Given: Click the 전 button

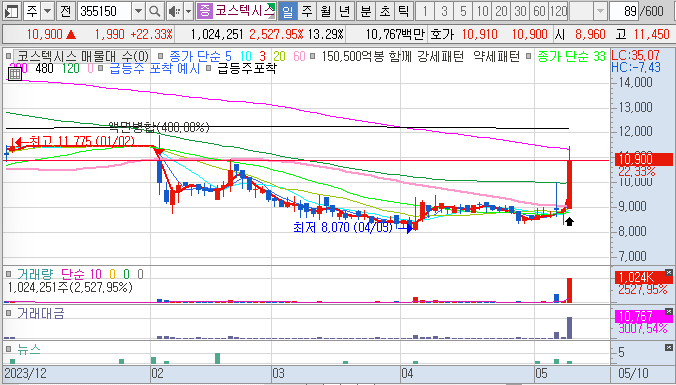Looking at the screenshot, I should pos(66,11).
